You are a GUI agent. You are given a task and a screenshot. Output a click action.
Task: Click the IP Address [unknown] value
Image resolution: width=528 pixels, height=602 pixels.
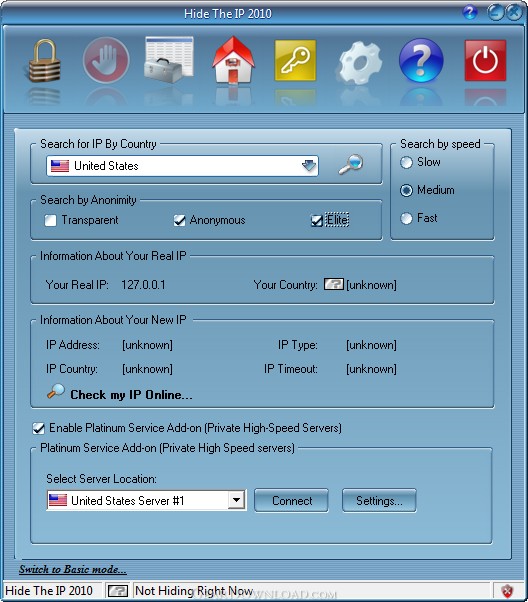pos(147,345)
